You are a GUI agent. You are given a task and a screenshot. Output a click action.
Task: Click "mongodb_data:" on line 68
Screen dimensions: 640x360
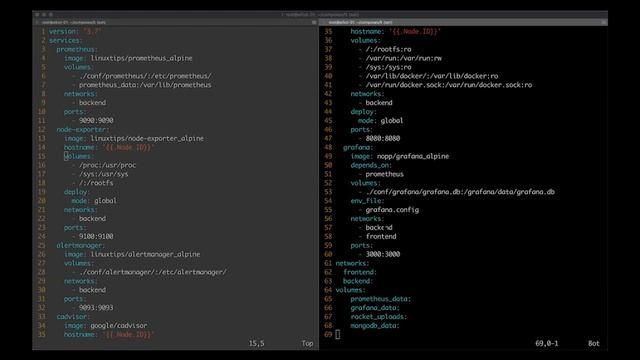pyautogui.click(x=375, y=326)
